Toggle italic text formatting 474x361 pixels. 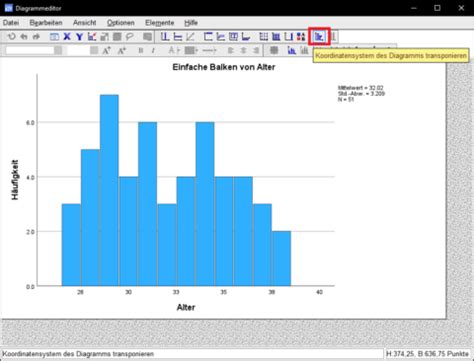[x=153, y=51]
